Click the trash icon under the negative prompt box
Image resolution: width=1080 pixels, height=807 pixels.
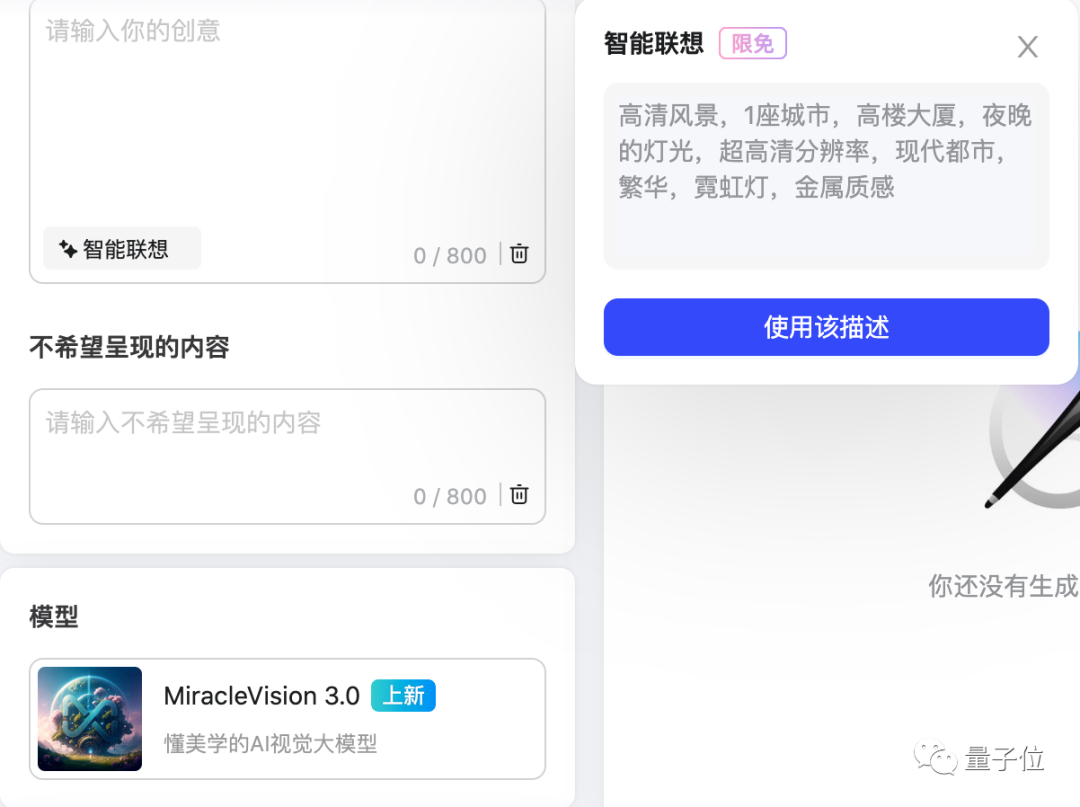tap(518, 495)
